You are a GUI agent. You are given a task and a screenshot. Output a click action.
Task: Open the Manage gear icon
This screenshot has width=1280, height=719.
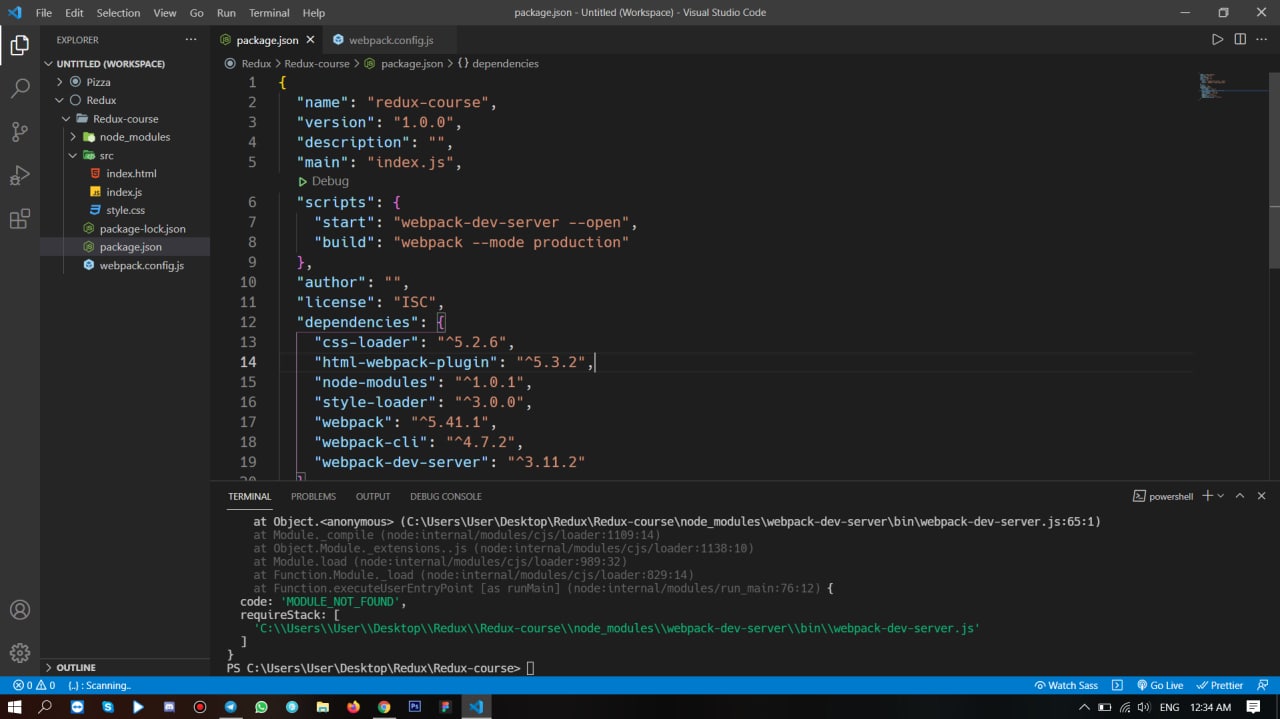click(x=20, y=654)
